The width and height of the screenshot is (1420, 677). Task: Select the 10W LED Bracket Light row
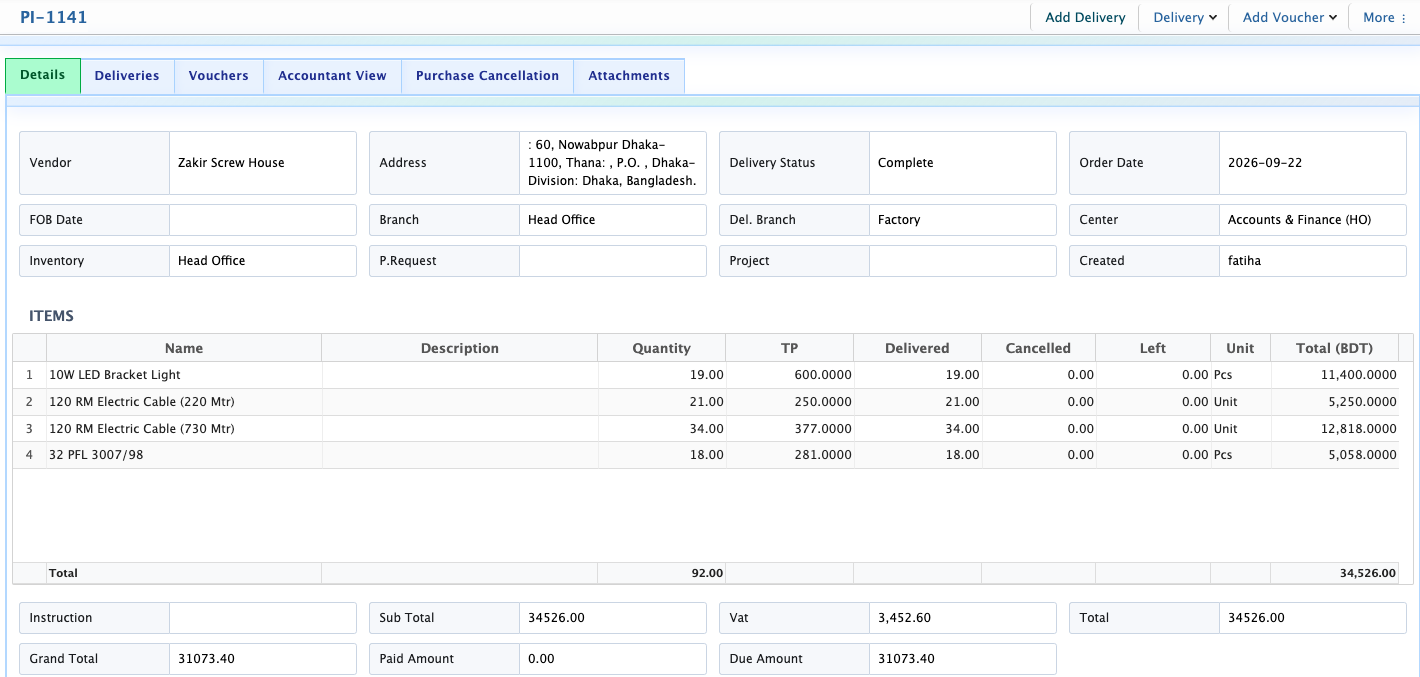[705, 375]
